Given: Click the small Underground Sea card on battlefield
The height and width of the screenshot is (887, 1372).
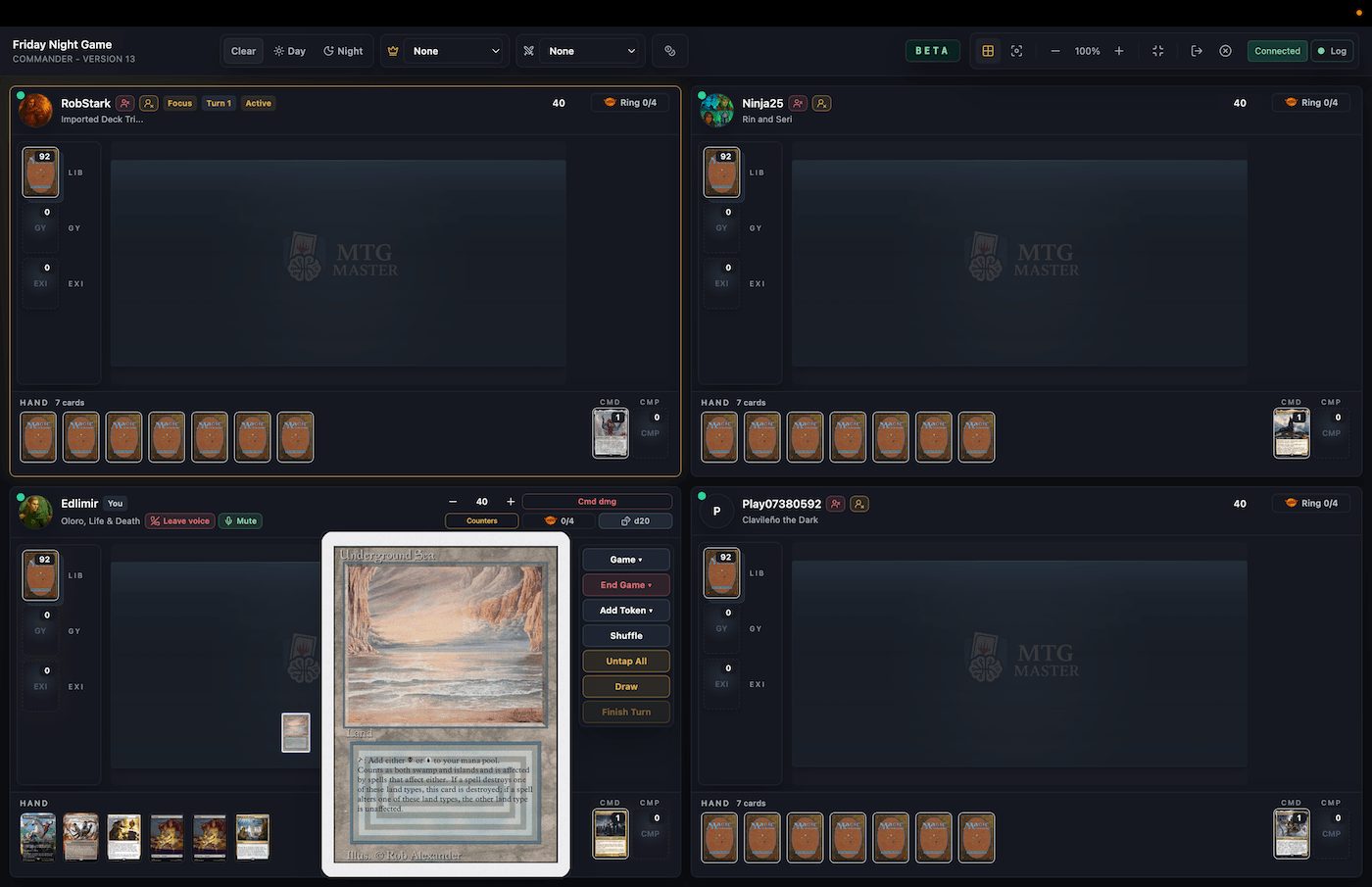Looking at the screenshot, I should (296, 732).
